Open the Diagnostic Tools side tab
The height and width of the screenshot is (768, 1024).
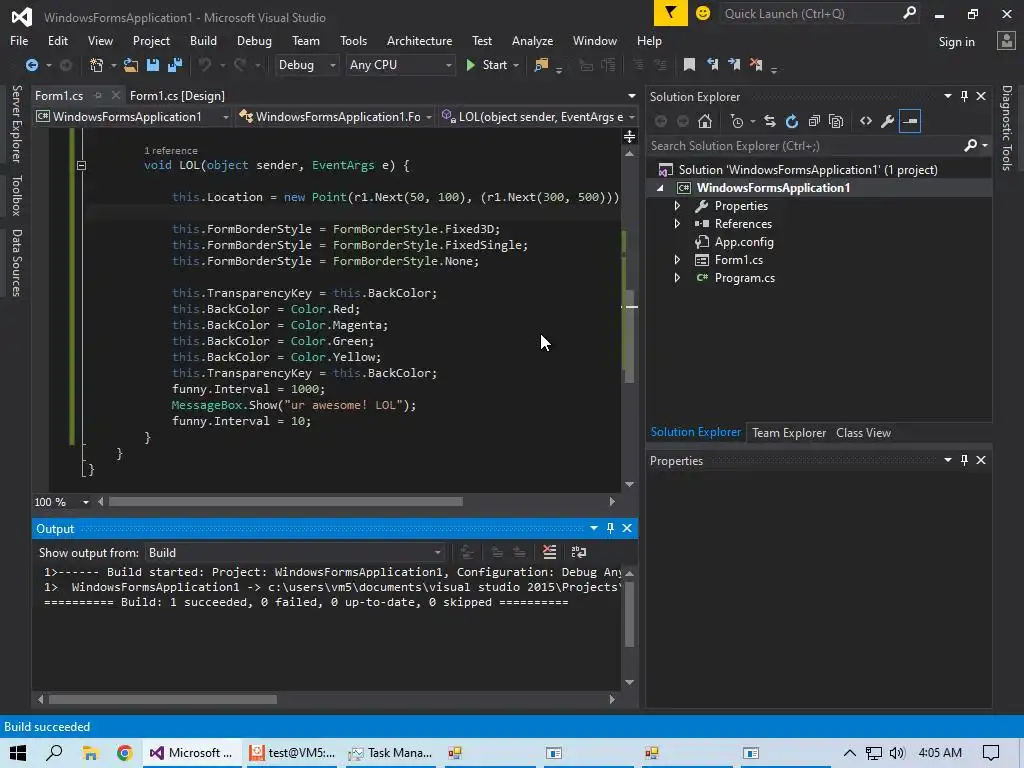(x=1007, y=128)
